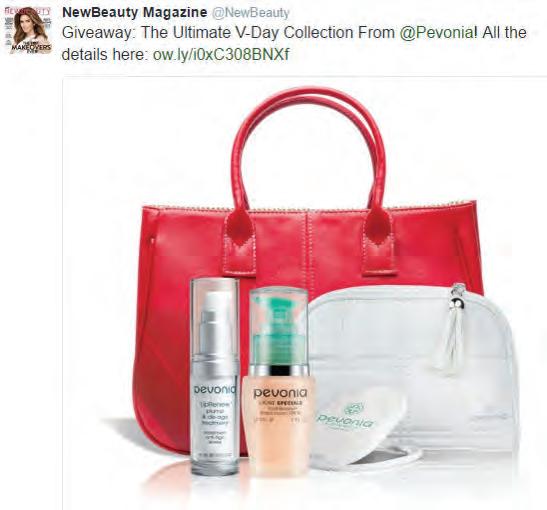Image resolution: width=547 pixels, height=510 pixels.
Task: Click the clear cap of the silver bottle
Action: tap(215, 316)
